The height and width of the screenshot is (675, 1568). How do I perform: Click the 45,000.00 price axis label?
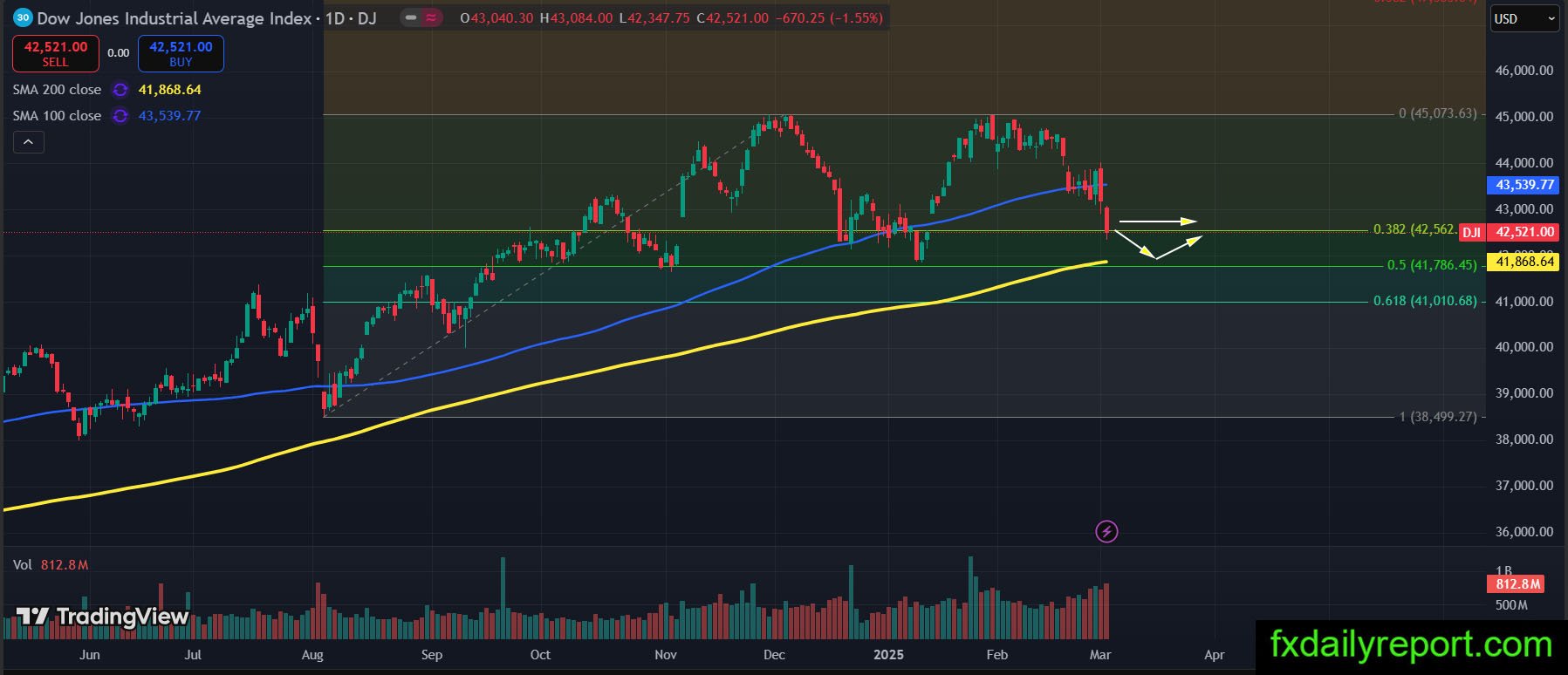[x=1524, y=117]
